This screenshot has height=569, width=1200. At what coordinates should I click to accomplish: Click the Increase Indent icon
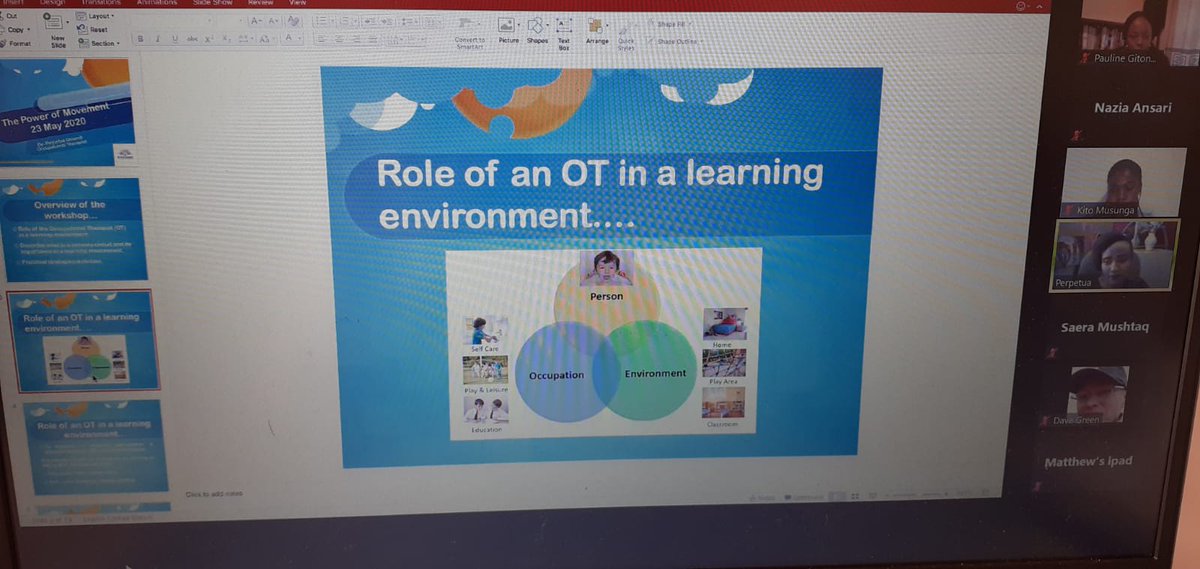pos(387,21)
